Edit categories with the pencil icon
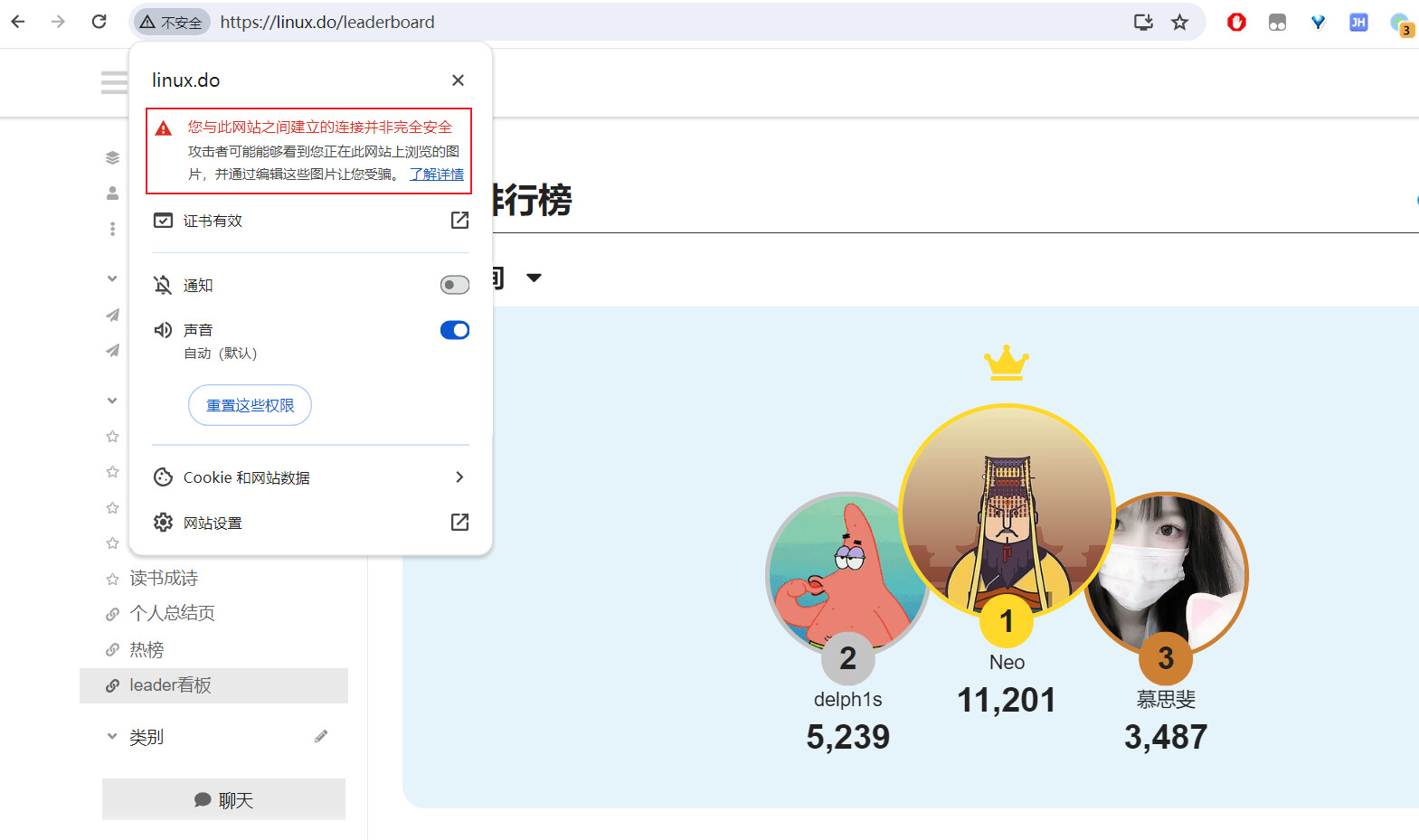Image resolution: width=1419 pixels, height=840 pixels. coord(321,737)
